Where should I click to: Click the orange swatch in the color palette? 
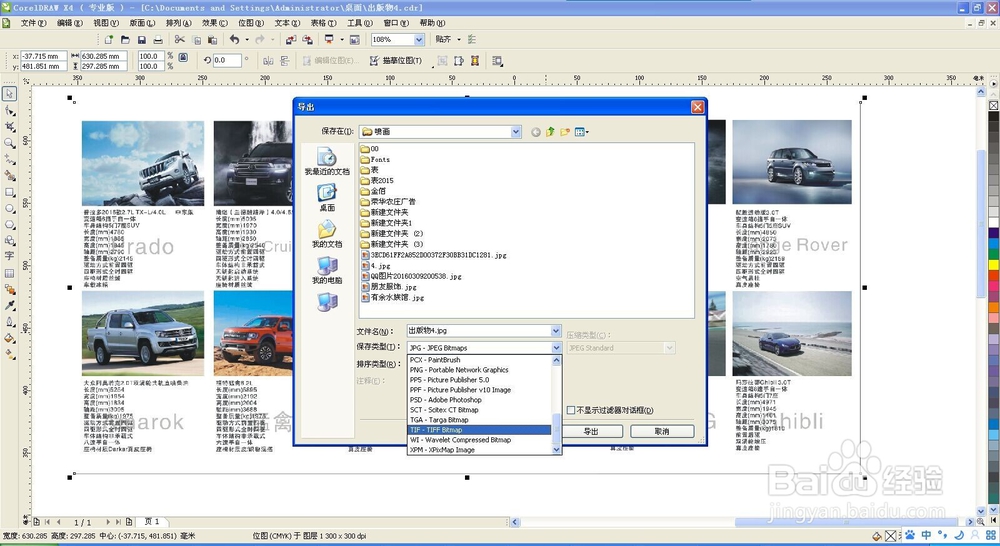(x=994, y=307)
